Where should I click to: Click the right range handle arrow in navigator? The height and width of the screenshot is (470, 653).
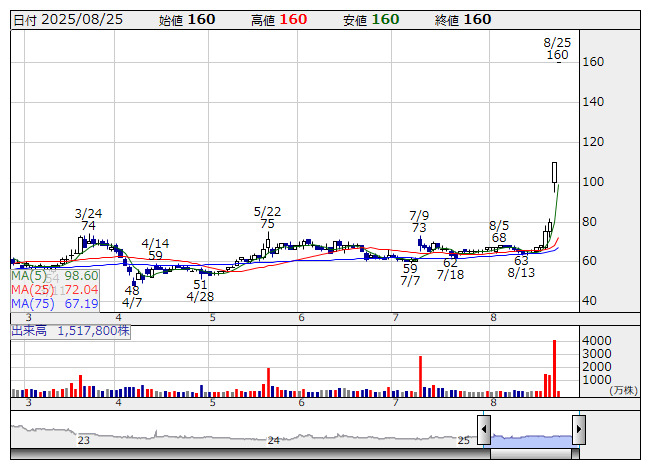pyautogui.click(x=578, y=431)
